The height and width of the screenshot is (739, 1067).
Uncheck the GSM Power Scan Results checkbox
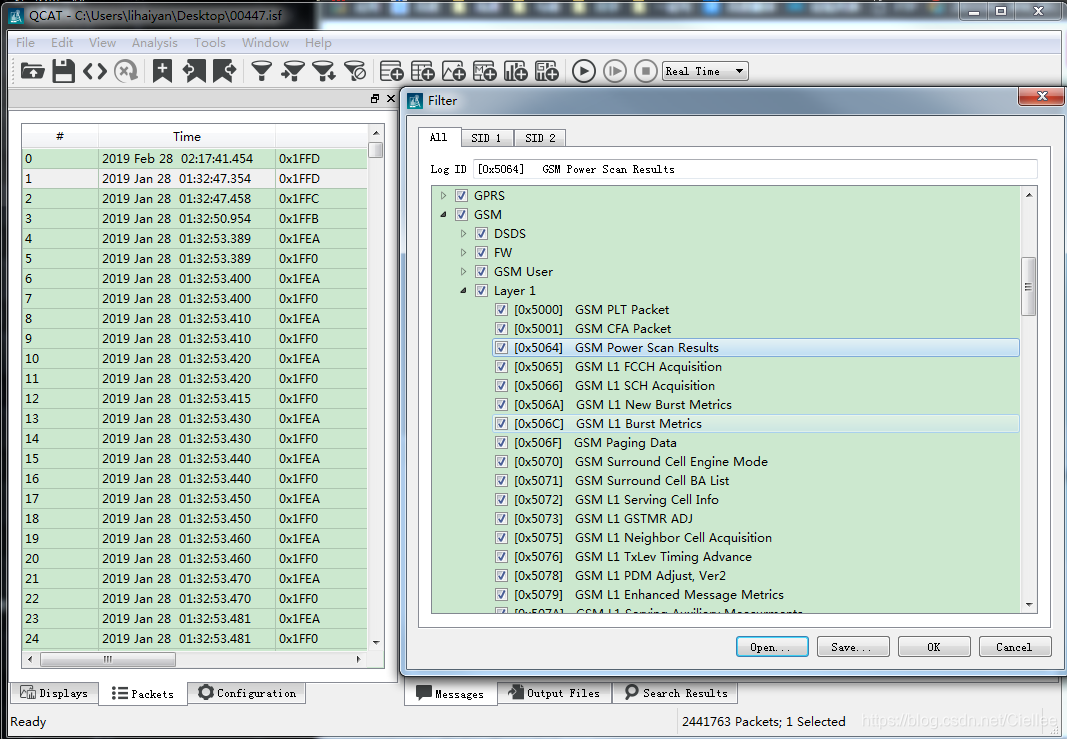pos(501,348)
